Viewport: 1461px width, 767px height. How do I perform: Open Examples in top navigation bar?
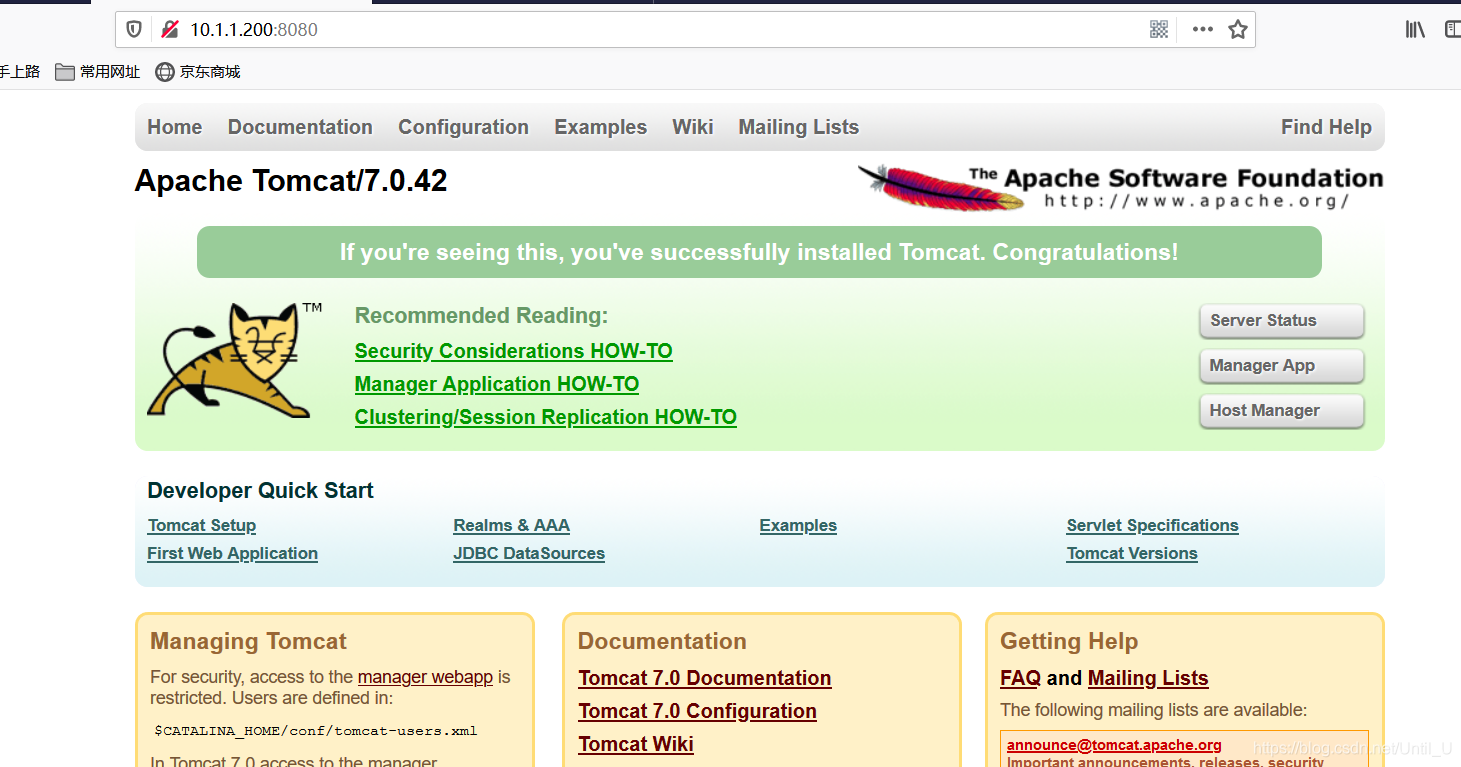click(x=600, y=127)
